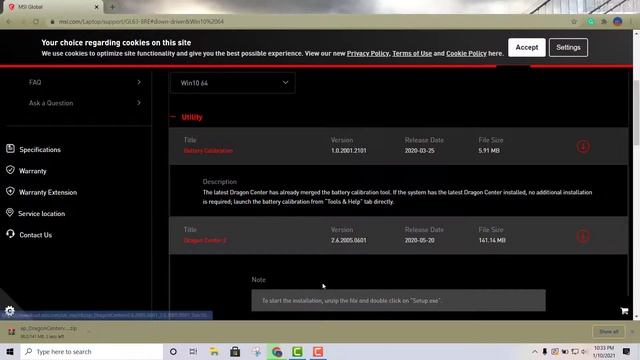The height and width of the screenshot is (360, 640).
Task: Open Task View on the taskbar
Action: tap(193, 351)
